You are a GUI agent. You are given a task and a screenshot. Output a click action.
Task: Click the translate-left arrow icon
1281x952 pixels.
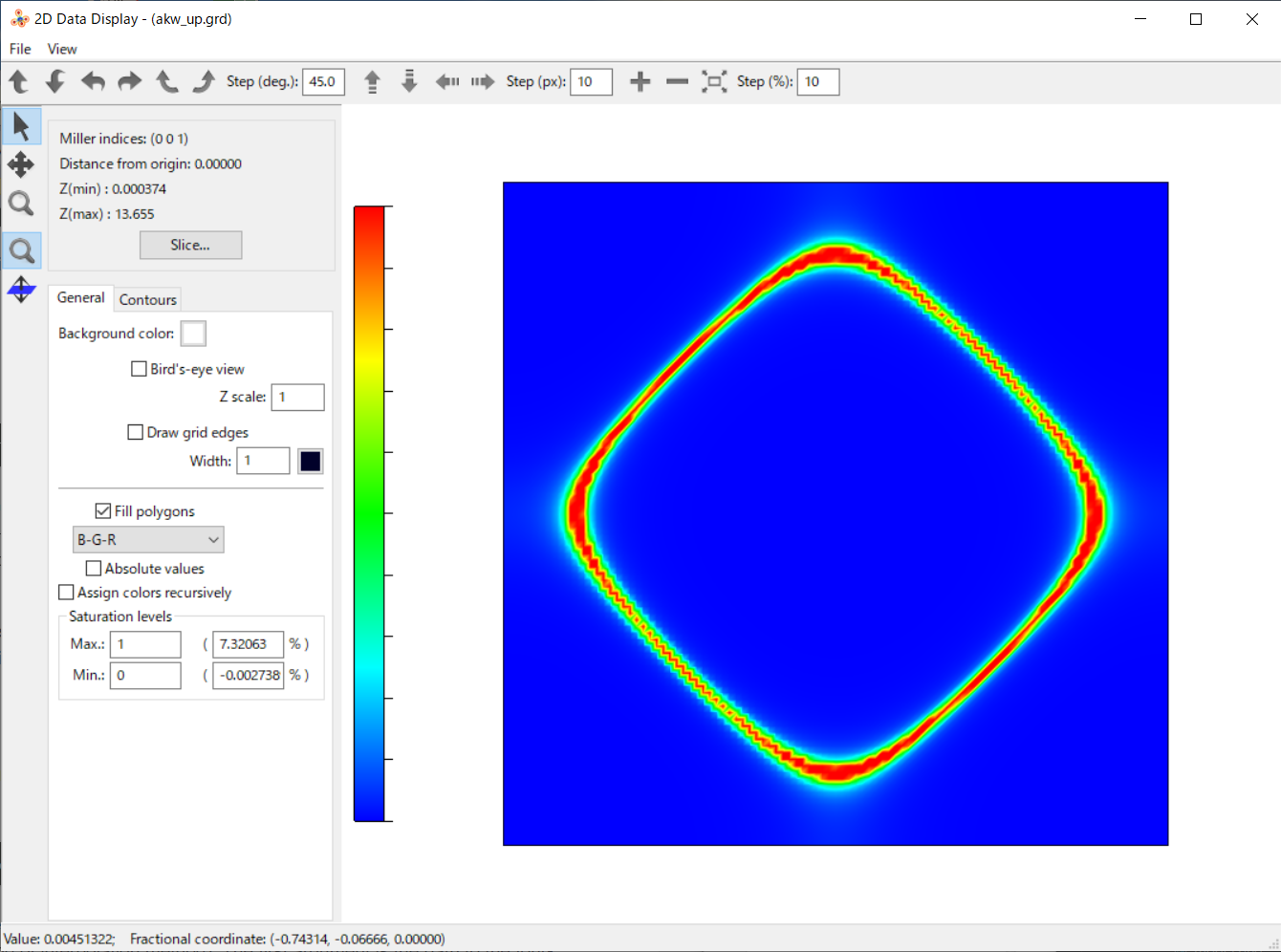447,81
